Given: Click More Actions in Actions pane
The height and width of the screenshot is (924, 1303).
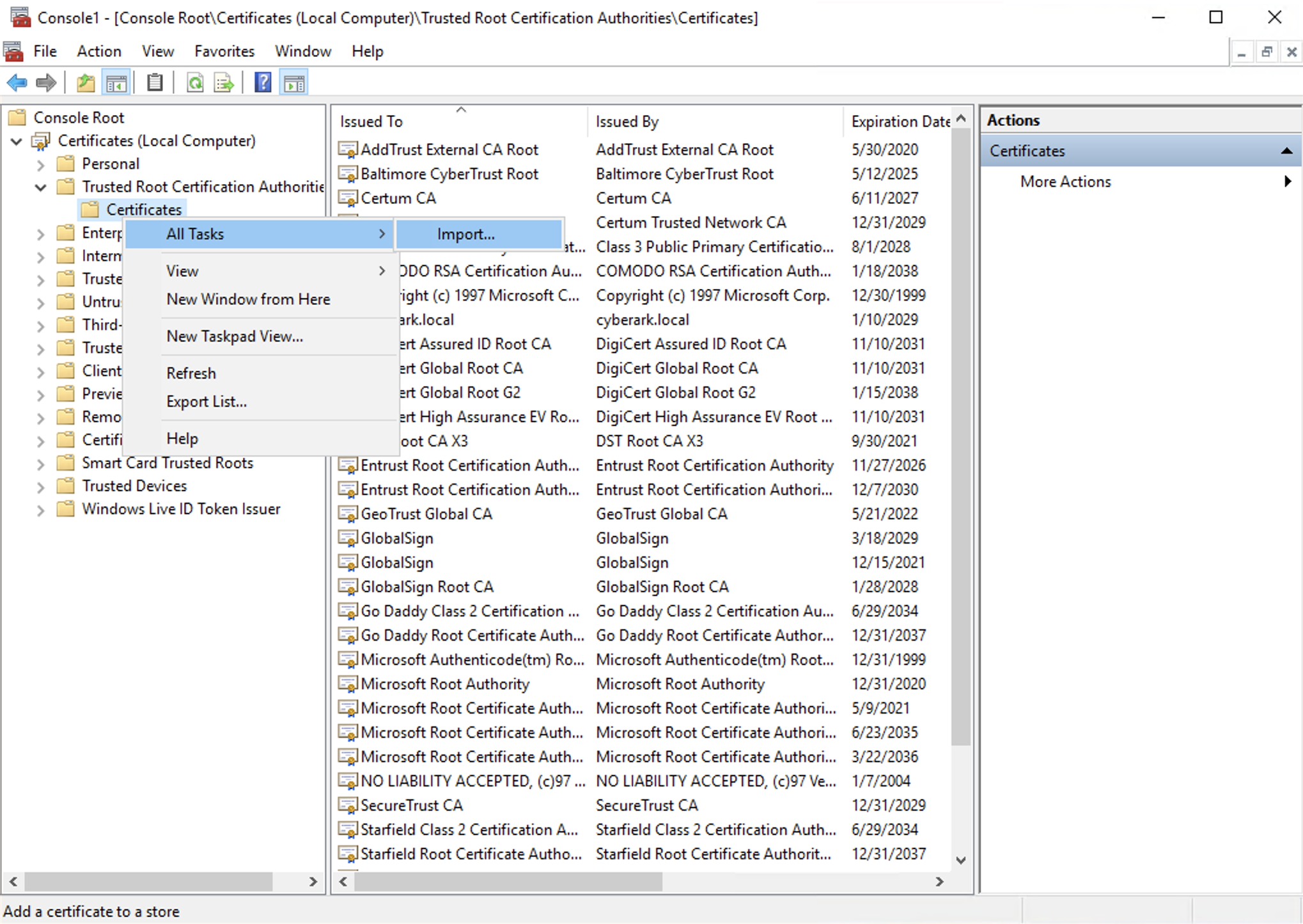Looking at the screenshot, I should click(1066, 182).
